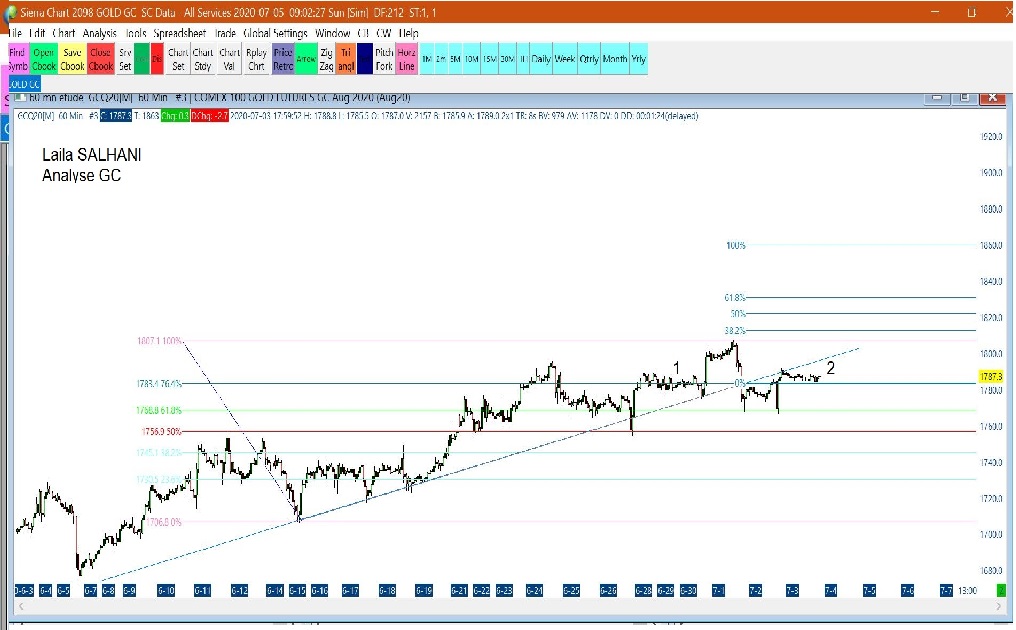
Task: Click the 1807.1 100% retracement label
Action: 159,341
